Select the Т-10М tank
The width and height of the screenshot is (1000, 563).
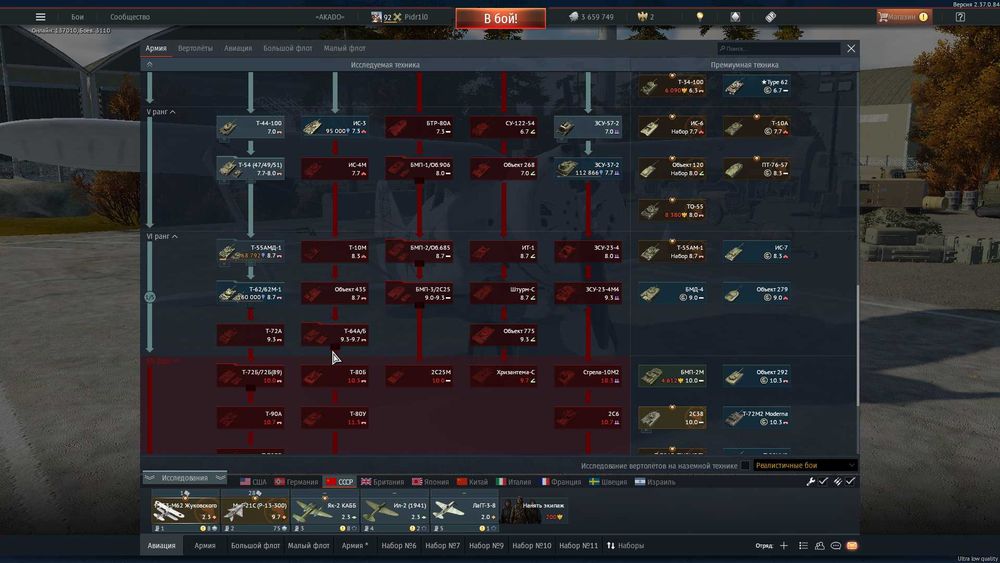335,251
